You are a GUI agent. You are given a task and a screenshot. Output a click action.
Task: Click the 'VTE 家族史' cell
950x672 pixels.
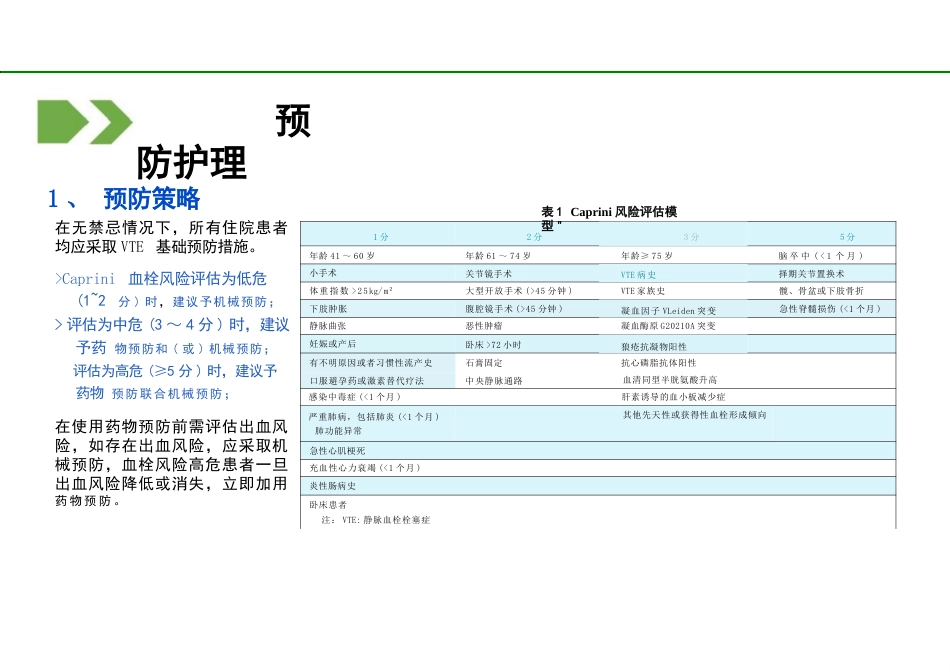coord(643,291)
